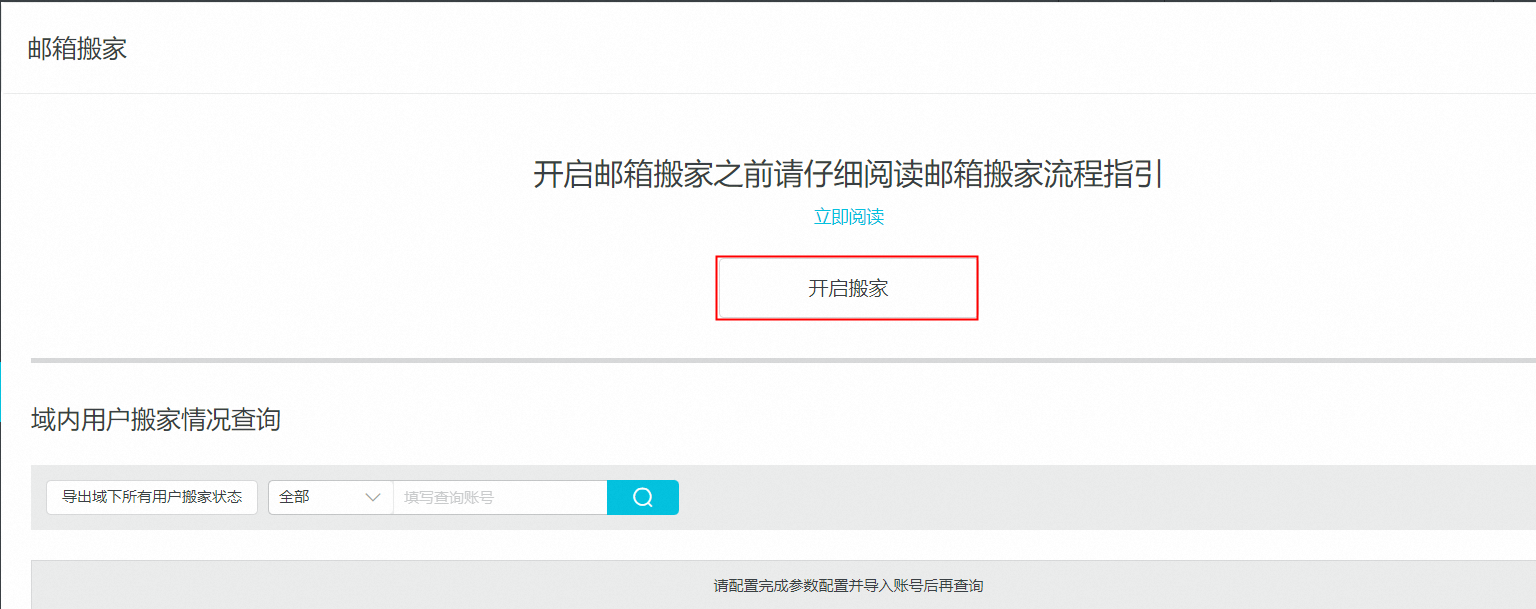Click 导出域下所有用户搬家状态 to export migration status

151,497
